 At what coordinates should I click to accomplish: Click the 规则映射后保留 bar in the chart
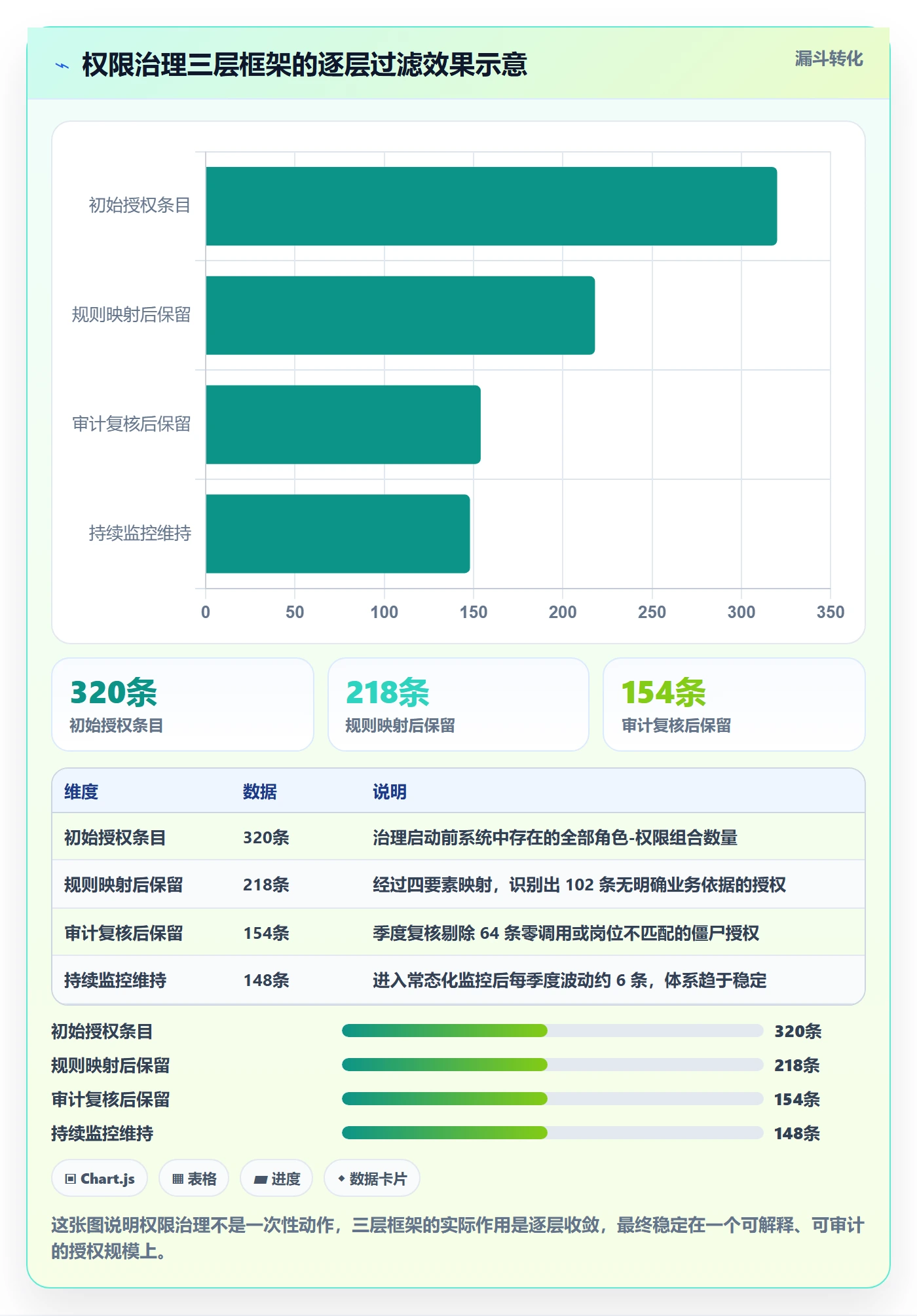click(x=400, y=316)
